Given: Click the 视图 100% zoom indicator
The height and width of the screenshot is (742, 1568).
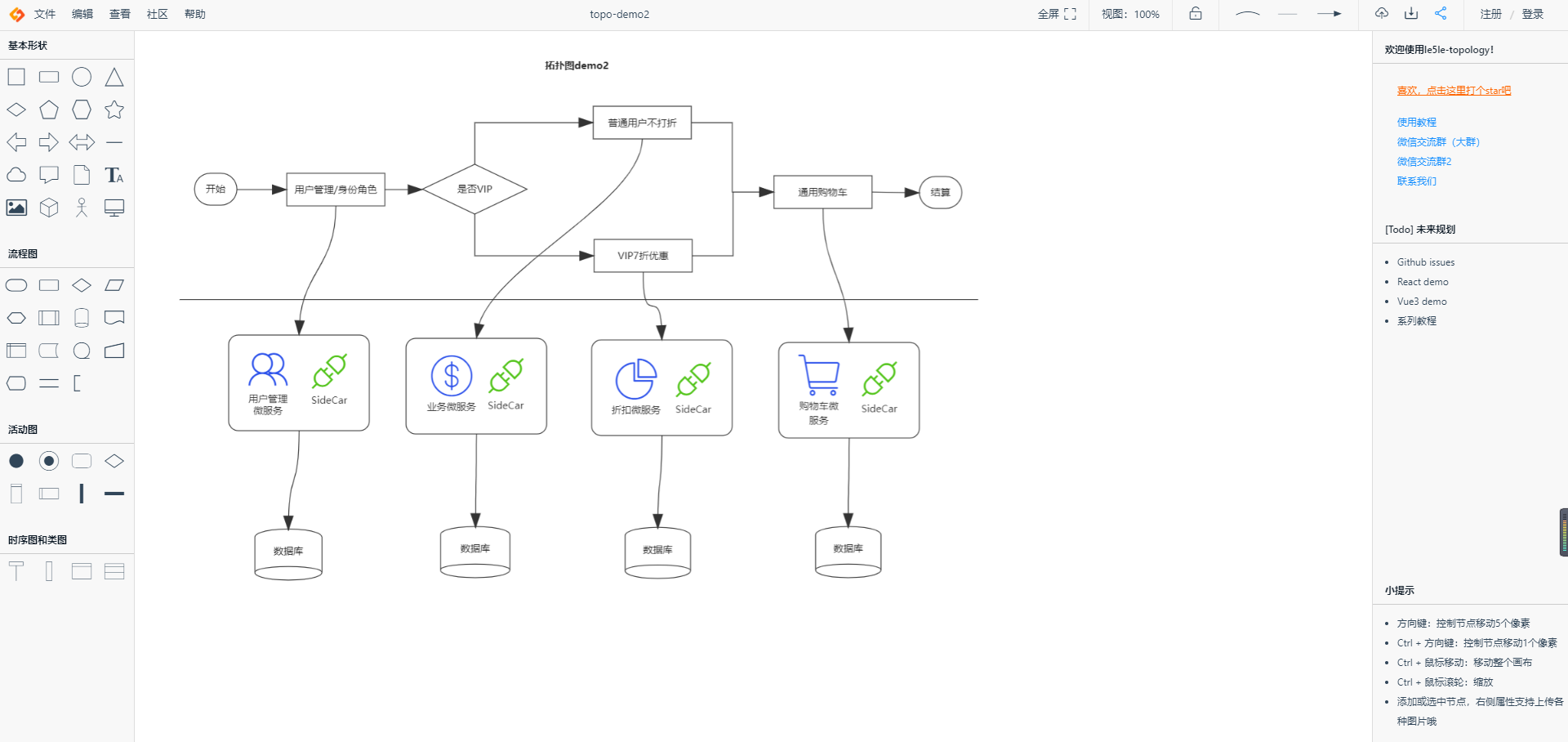Looking at the screenshot, I should click(1130, 14).
